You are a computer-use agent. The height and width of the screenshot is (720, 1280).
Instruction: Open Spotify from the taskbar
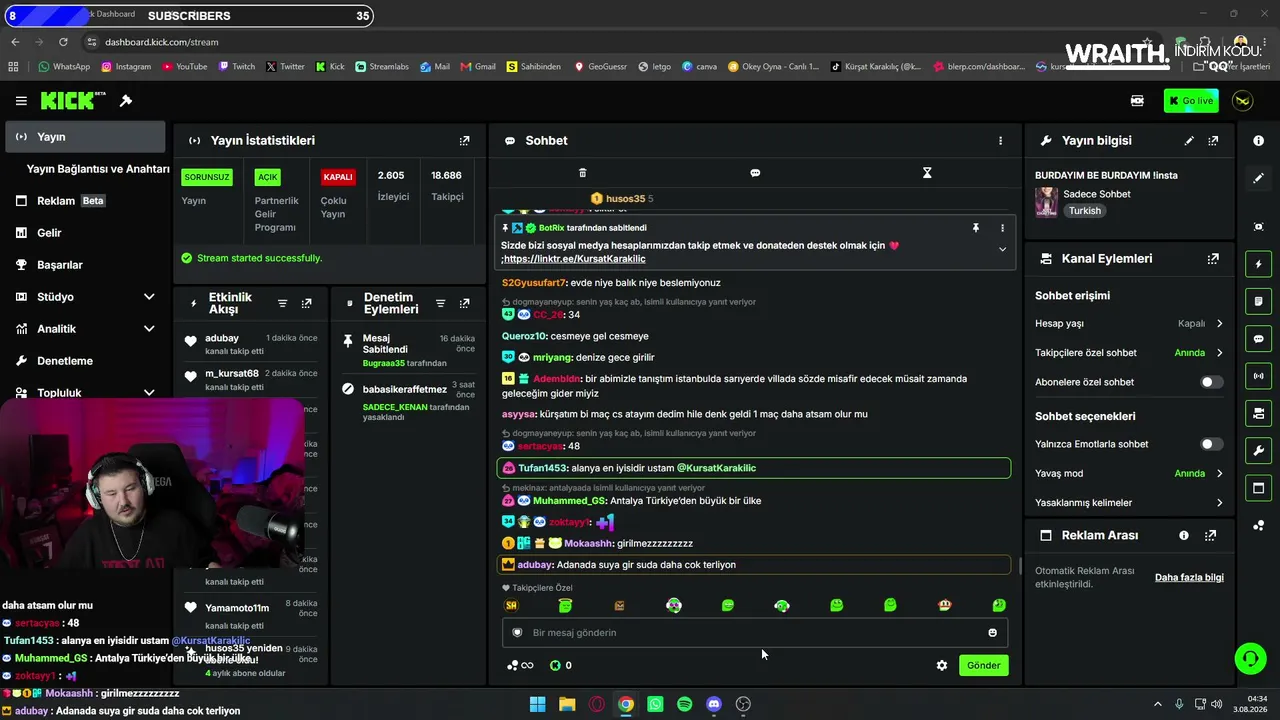click(684, 704)
